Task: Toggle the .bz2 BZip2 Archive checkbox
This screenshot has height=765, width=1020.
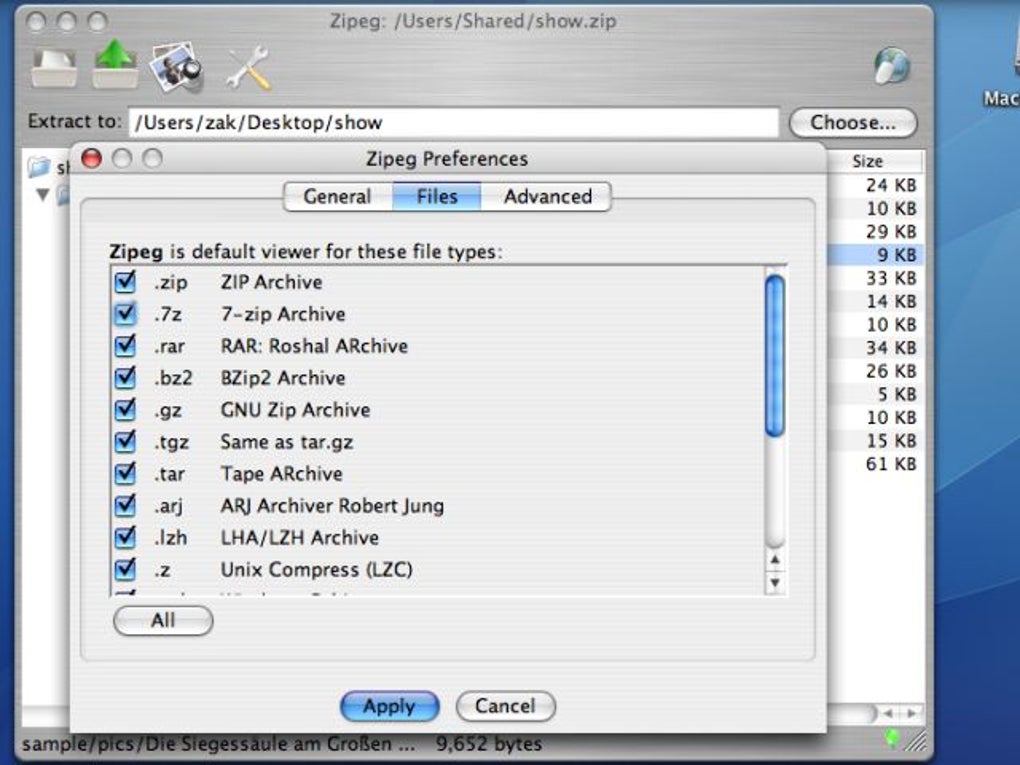Action: pos(125,377)
